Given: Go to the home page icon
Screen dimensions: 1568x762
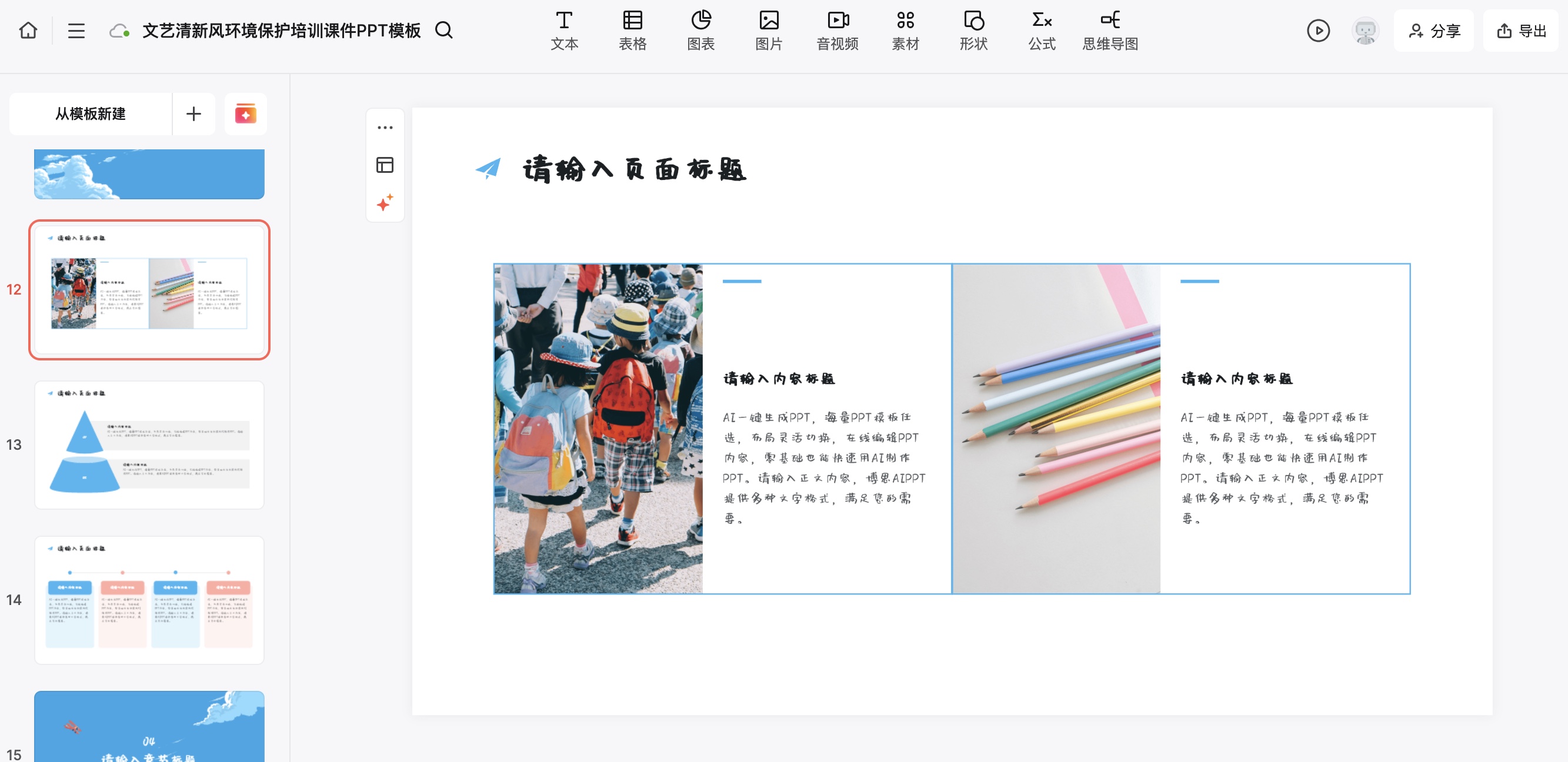Looking at the screenshot, I should point(28,31).
